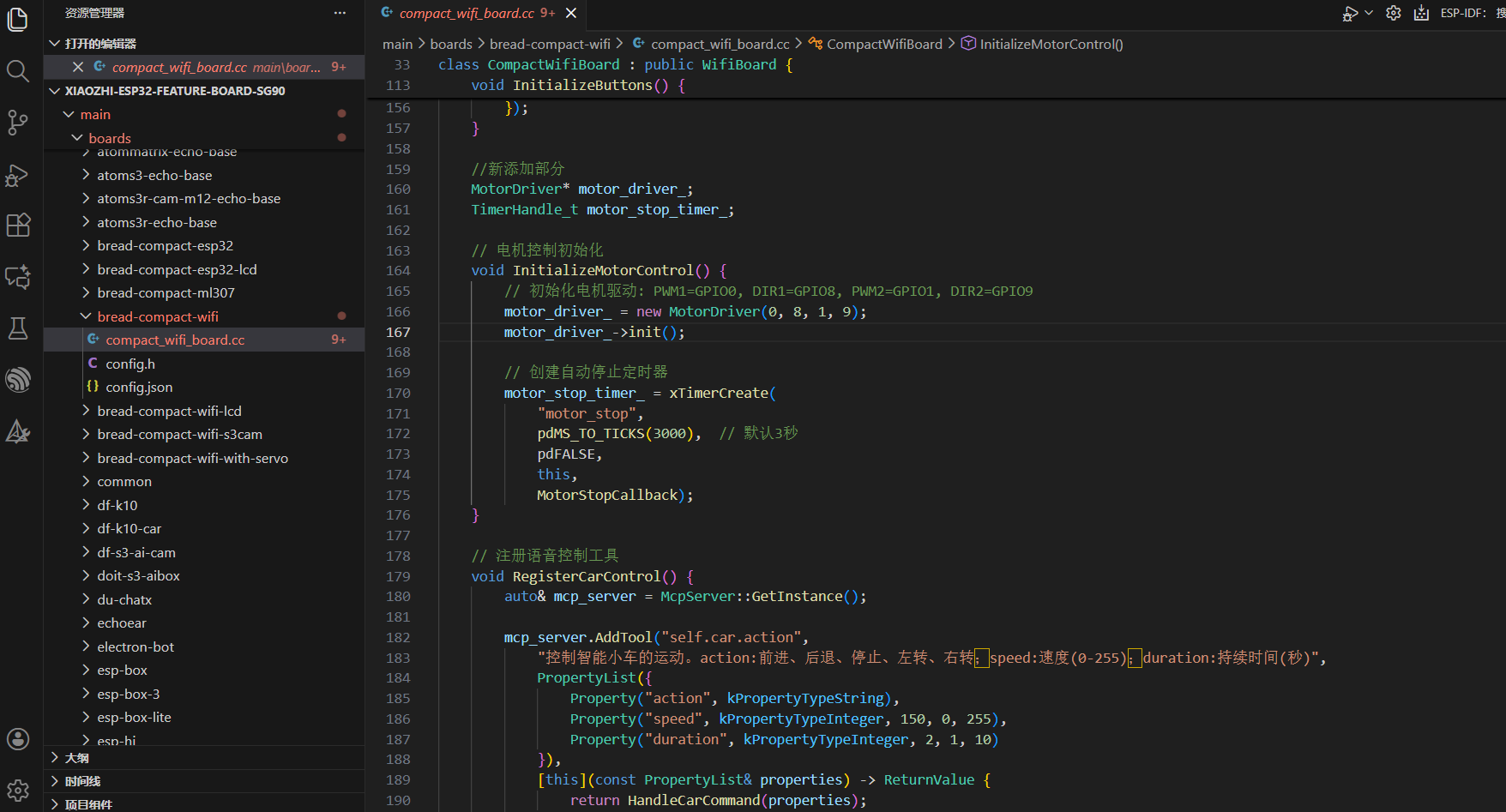This screenshot has width=1506, height=812.
Task: Open the Search view in activity bar
Action: 18,70
